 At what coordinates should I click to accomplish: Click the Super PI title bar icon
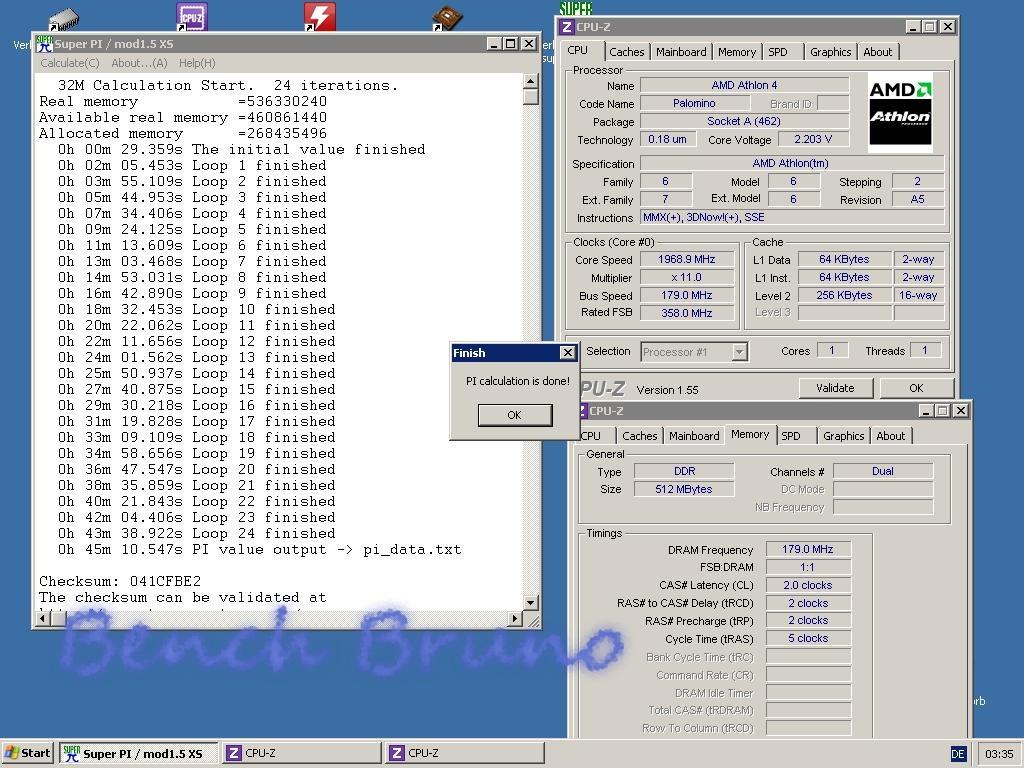tap(44, 44)
